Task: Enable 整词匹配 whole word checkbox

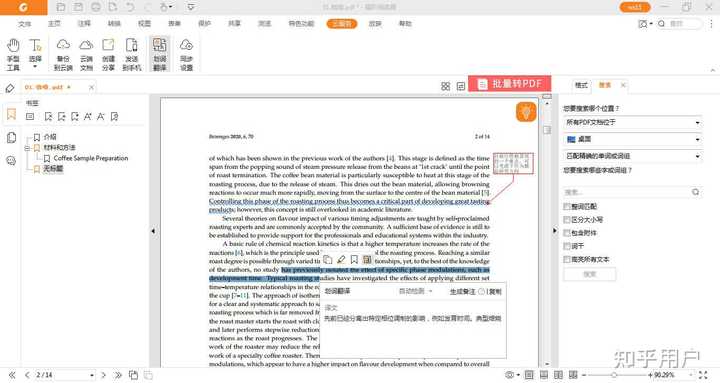Action: coord(567,207)
